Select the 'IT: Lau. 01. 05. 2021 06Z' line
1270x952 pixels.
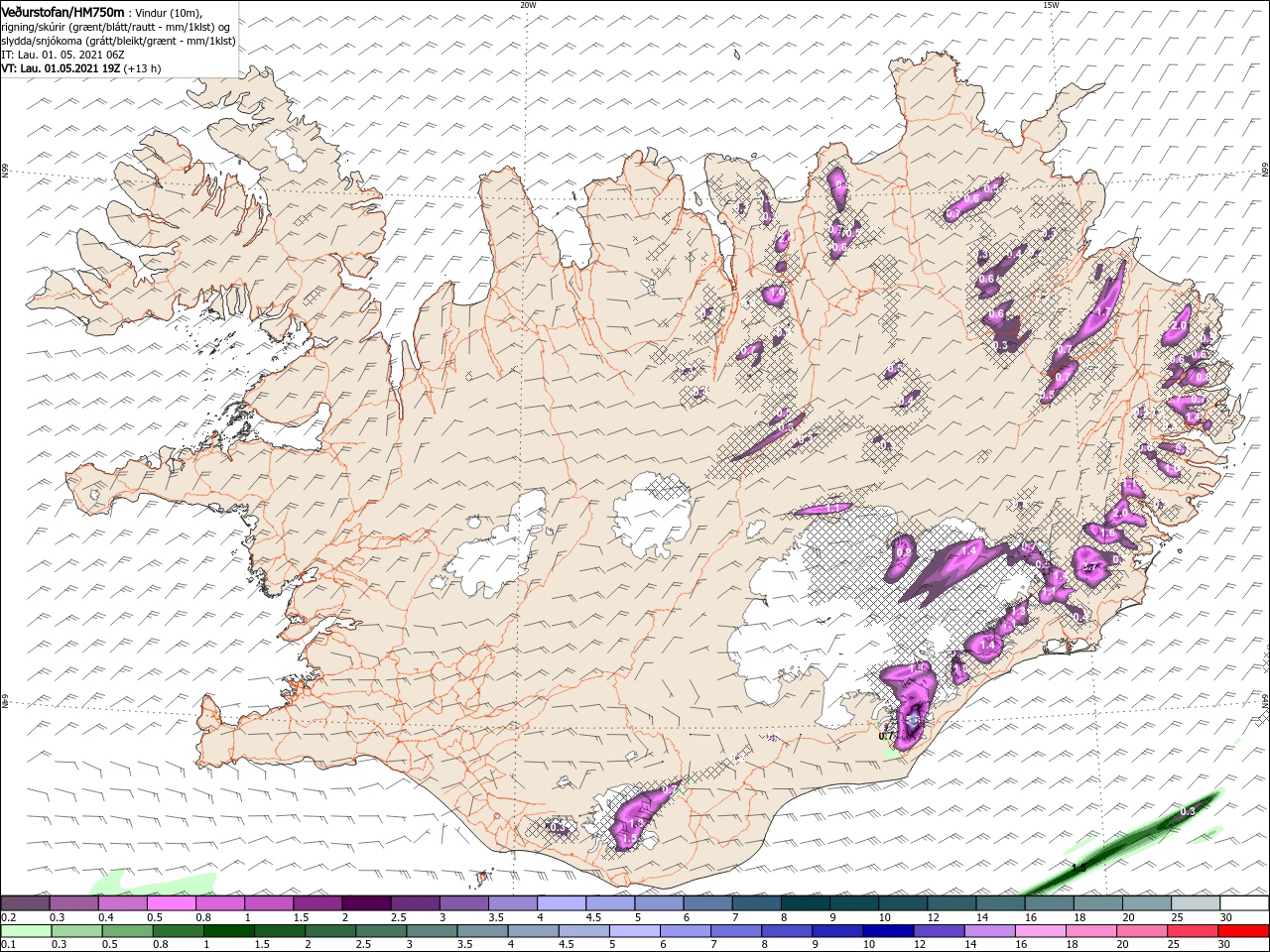point(63,55)
